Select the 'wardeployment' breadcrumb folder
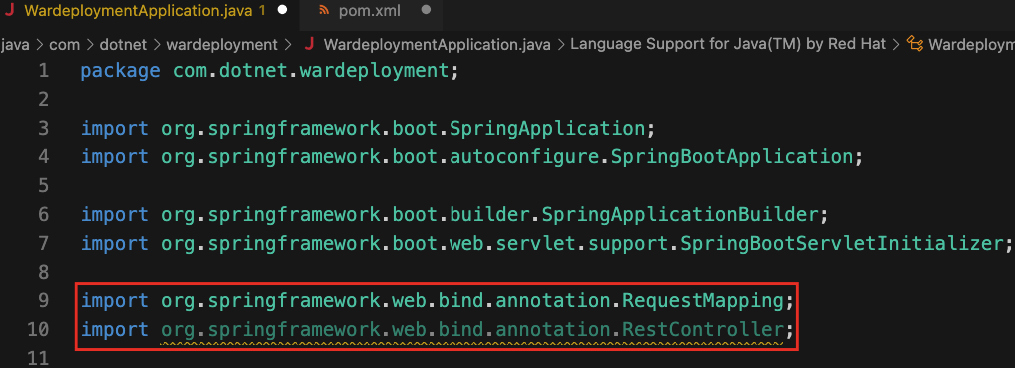The width and height of the screenshot is (1015, 368). click(x=221, y=45)
